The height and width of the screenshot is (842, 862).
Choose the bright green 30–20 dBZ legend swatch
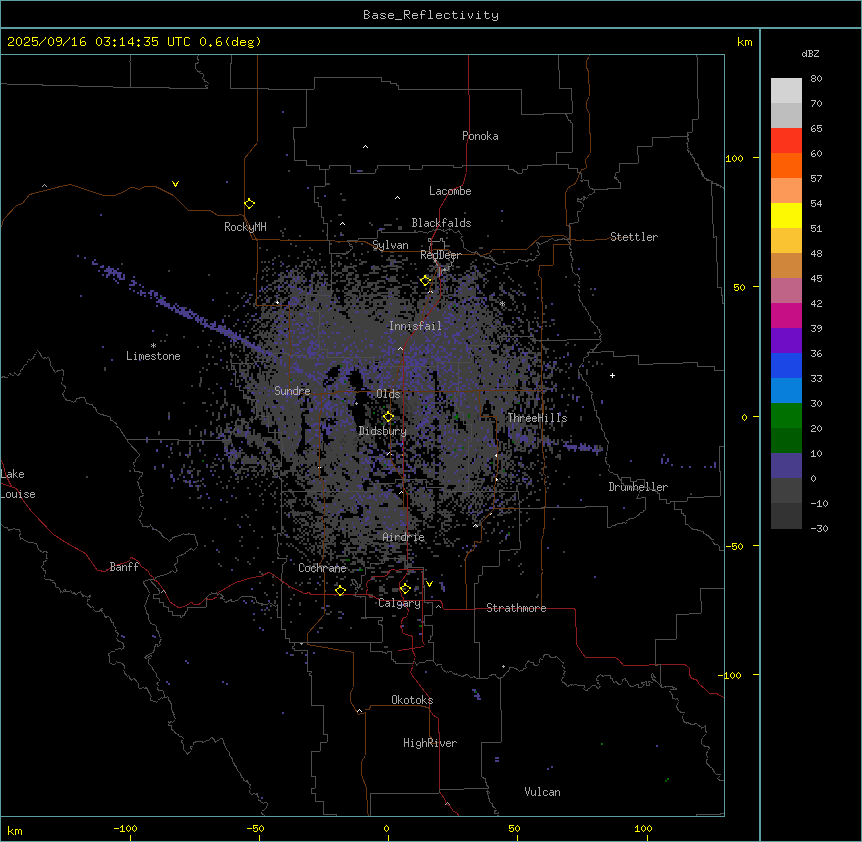click(x=786, y=416)
